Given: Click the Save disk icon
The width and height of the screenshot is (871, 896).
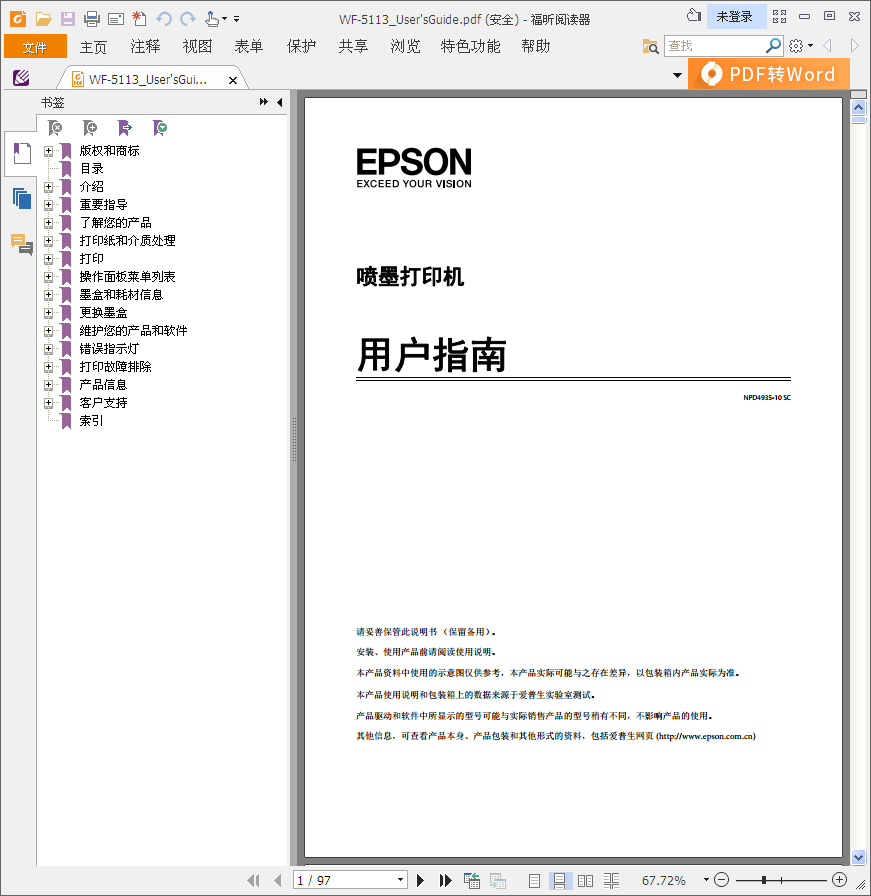Looking at the screenshot, I should pos(67,19).
